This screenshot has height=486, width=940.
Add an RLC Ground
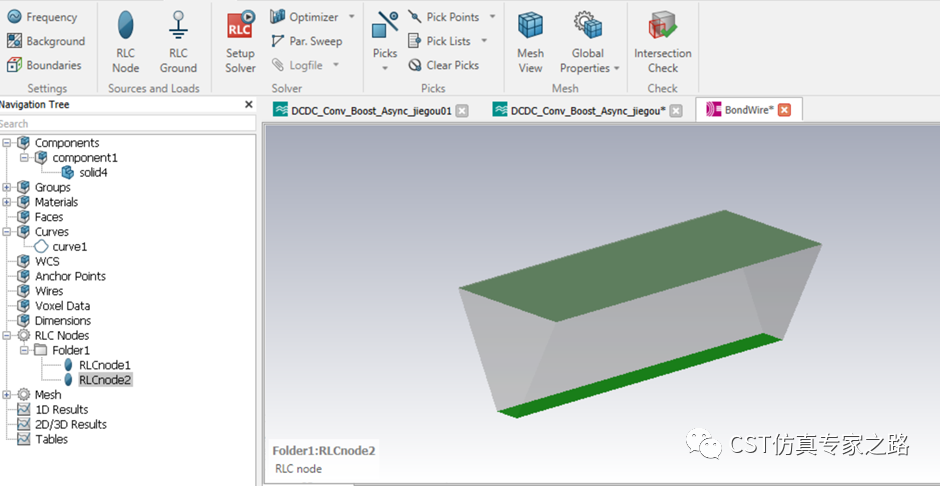tap(178, 43)
